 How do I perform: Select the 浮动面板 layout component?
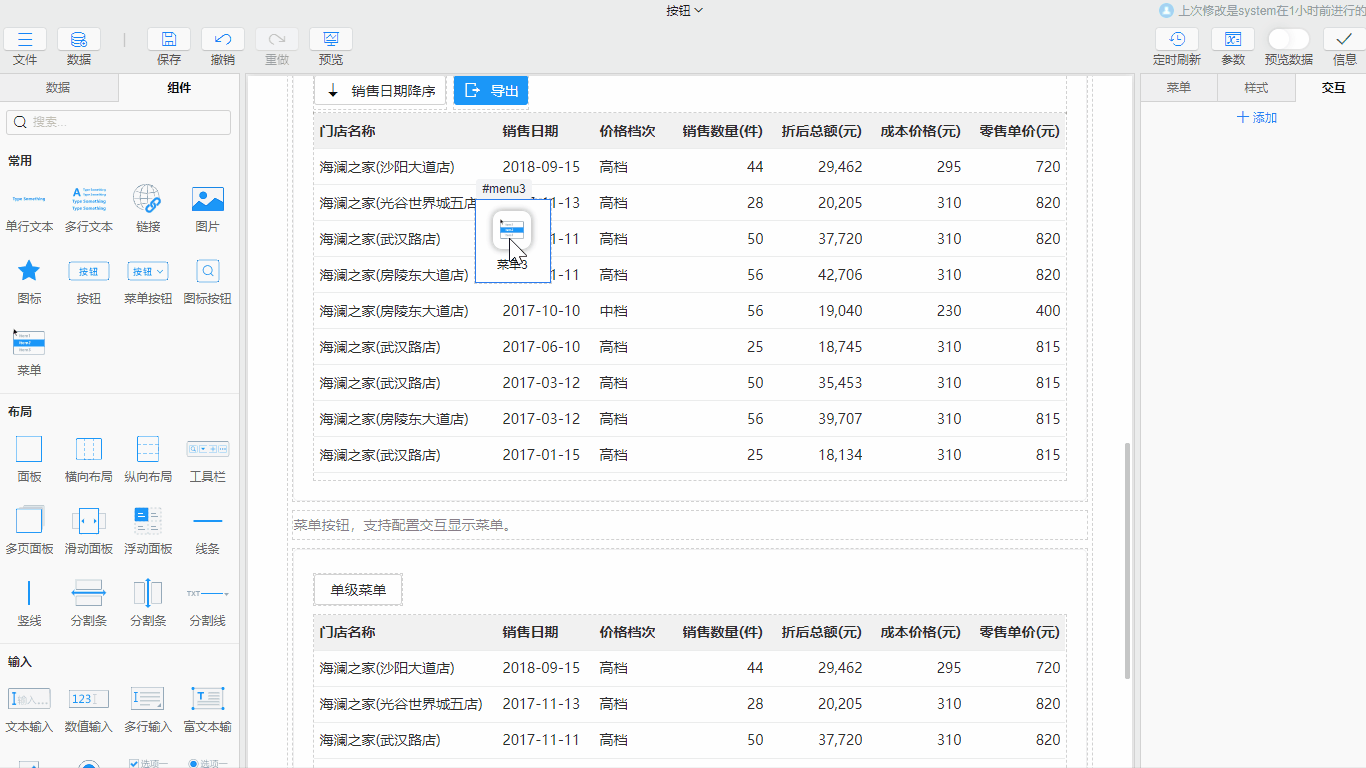point(148,520)
